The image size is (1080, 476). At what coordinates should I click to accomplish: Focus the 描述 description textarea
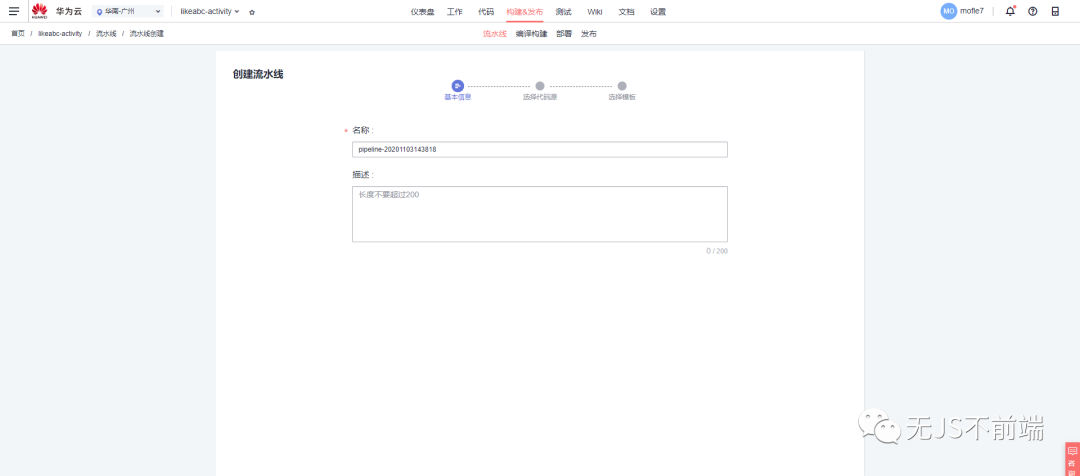(x=540, y=214)
